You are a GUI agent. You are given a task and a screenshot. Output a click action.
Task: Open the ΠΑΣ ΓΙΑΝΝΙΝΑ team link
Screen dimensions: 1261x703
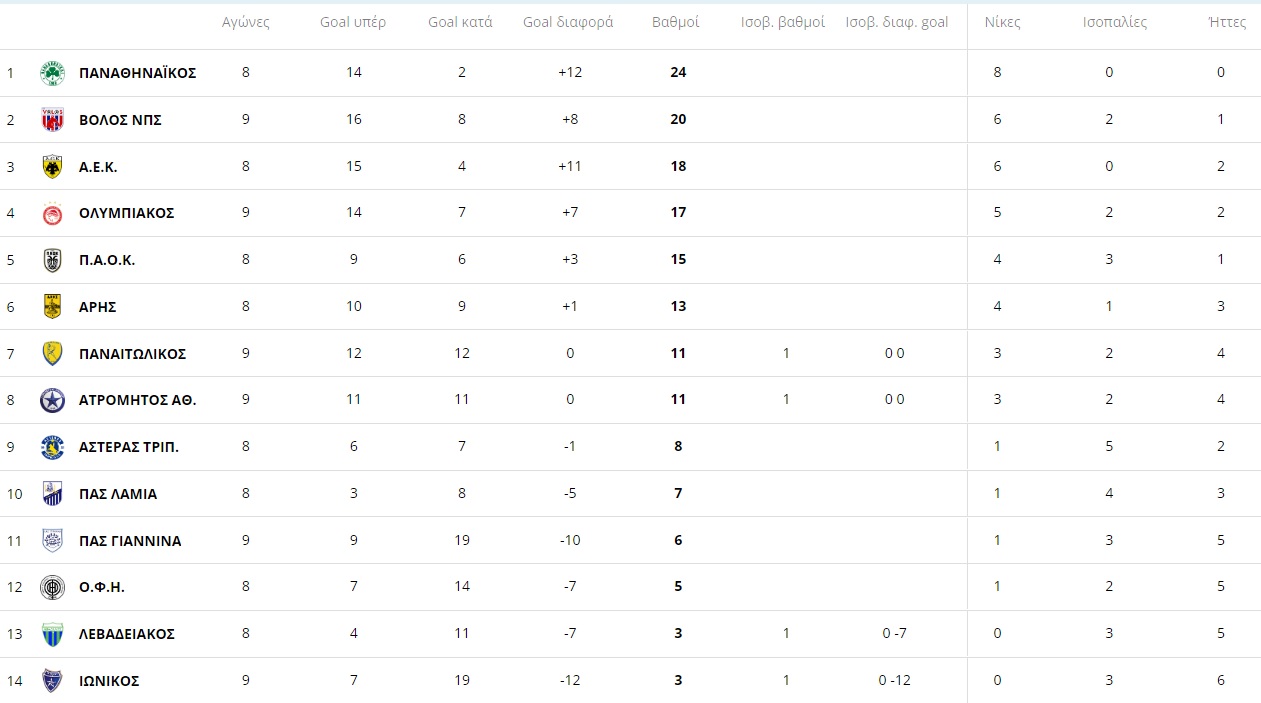(x=130, y=541)
